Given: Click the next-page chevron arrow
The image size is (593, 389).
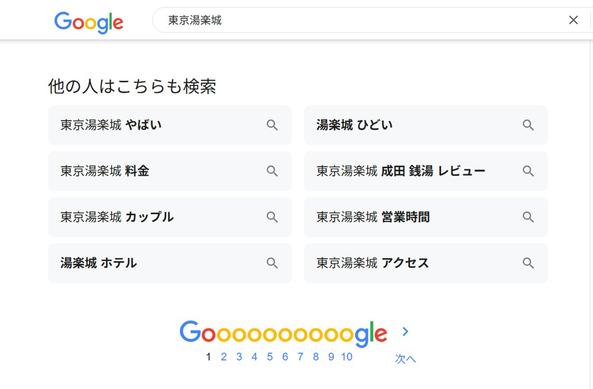Looking at the screenshot, I should pos(405,332).
